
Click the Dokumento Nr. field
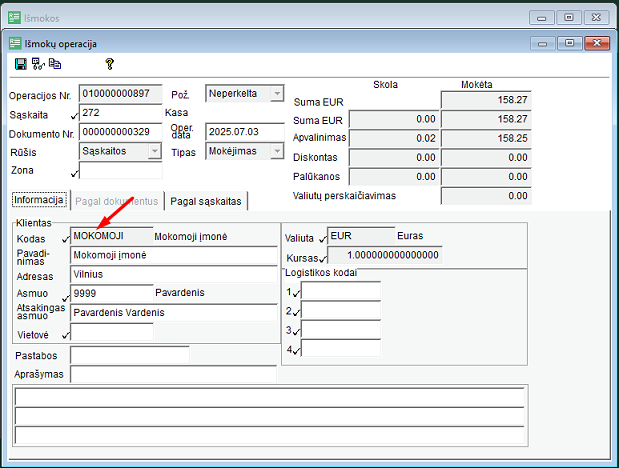pyautogui.click(x=121, y=132)
